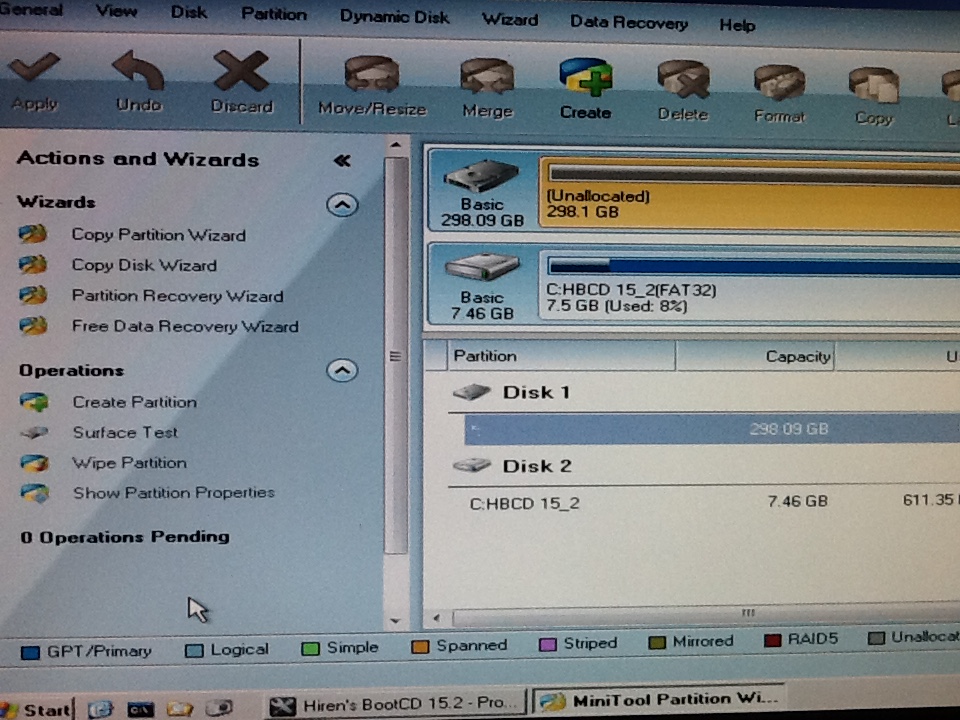Switch to Hiren's BootCD 15.2 taskbar window
The height and width of the screenshot is (720, 960).
point(396,704)
